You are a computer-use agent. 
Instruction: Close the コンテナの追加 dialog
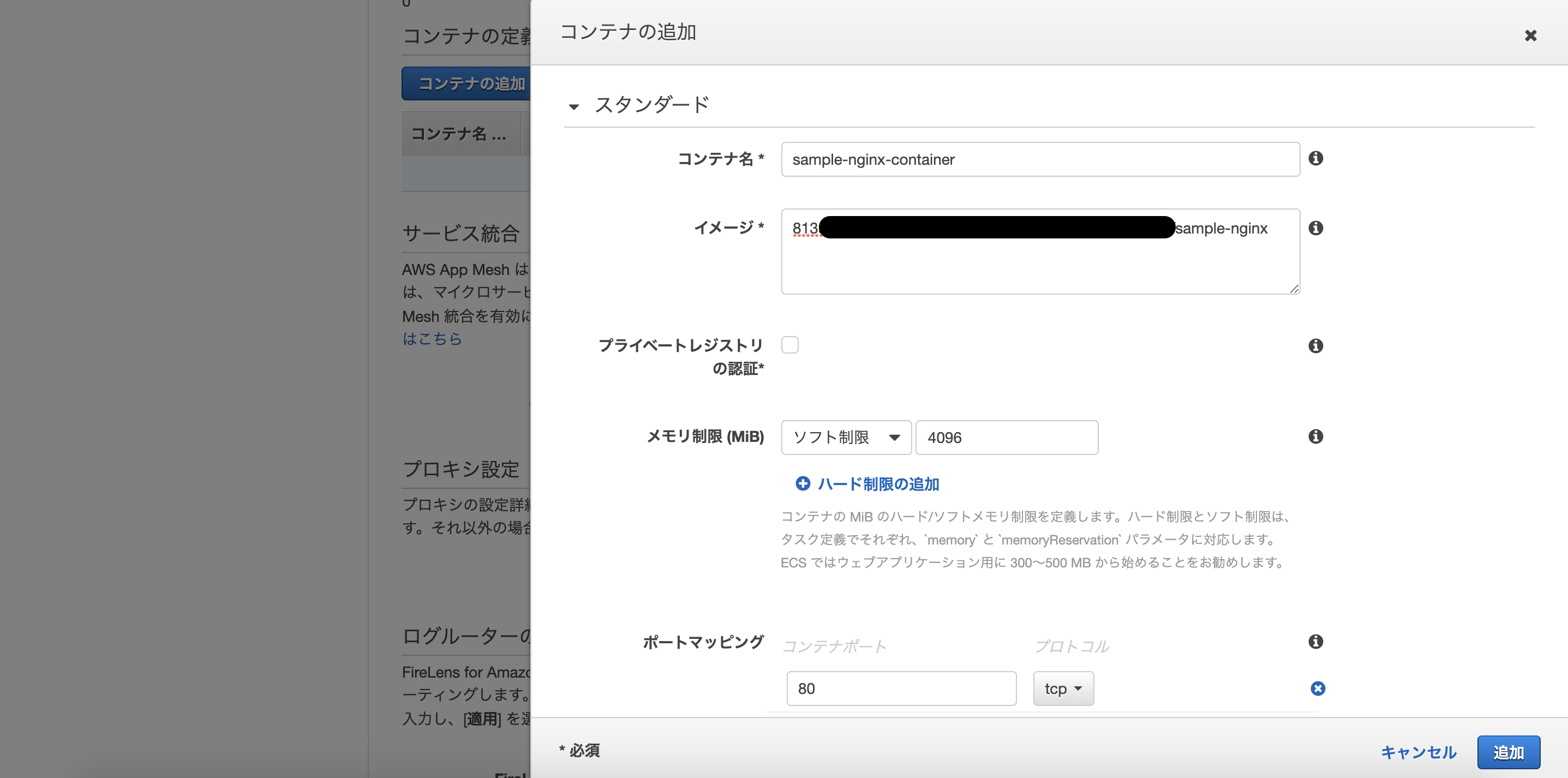click(1530, 35)
